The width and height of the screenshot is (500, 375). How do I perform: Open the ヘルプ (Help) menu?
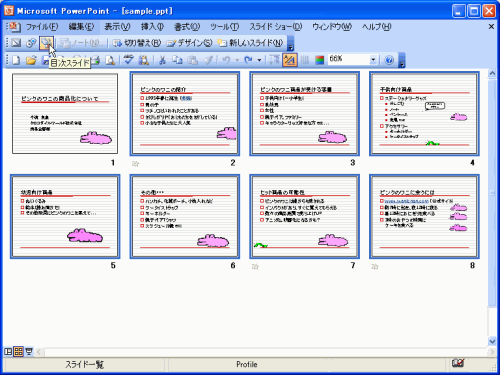click(x=377, y=27)
